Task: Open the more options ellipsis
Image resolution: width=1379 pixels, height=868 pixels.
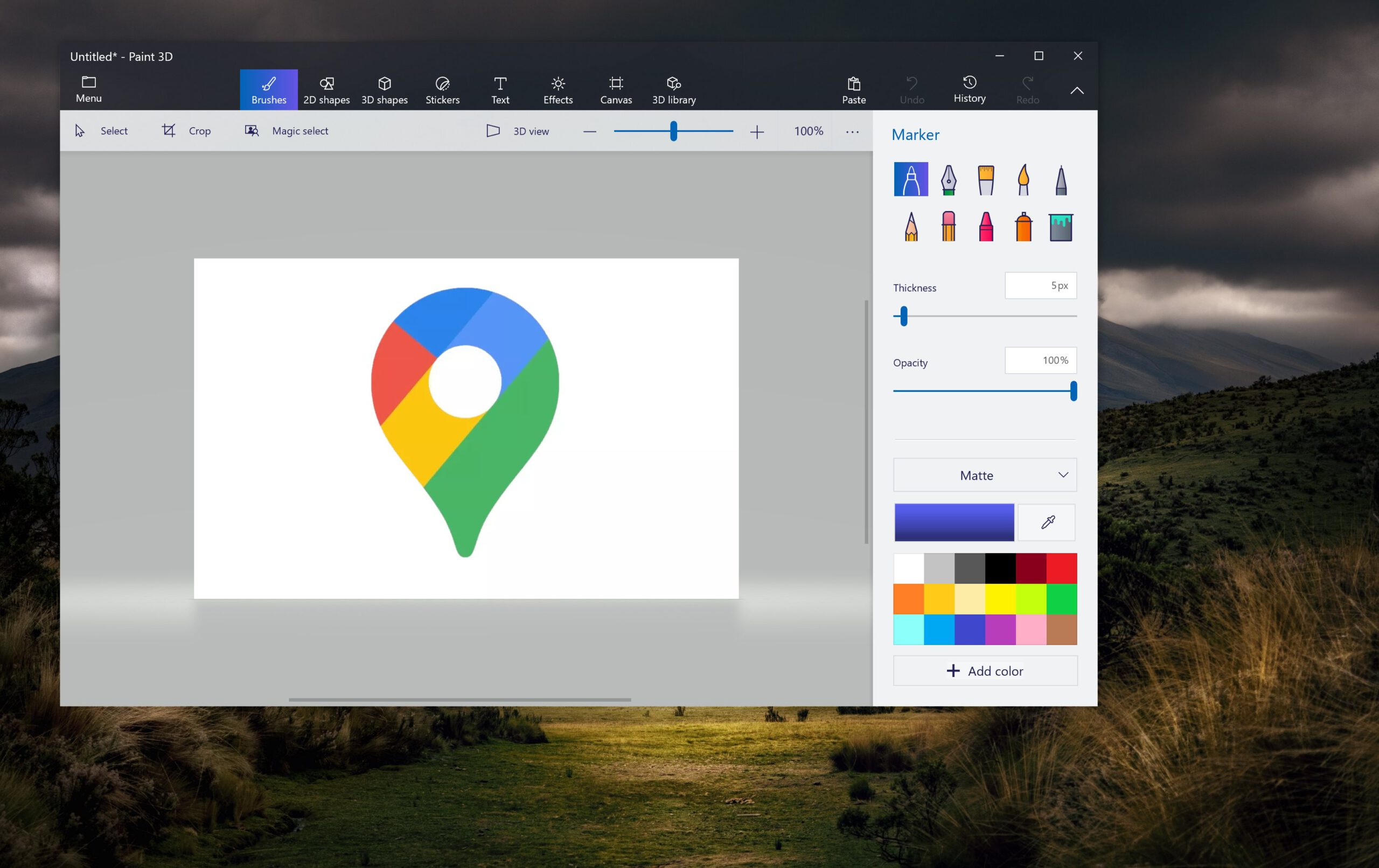Action: (x=852, y=132)
